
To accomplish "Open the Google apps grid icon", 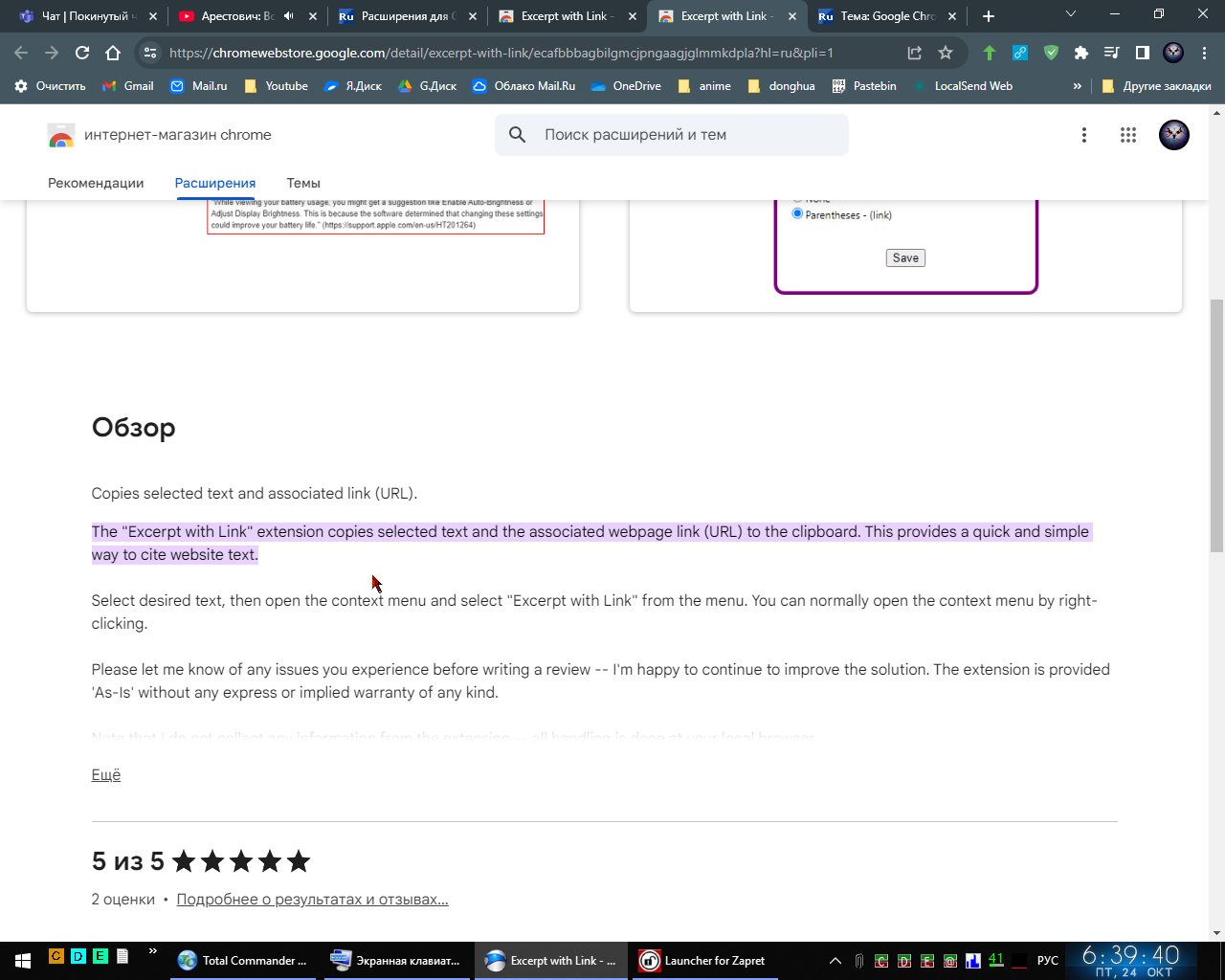I will [1128, 135].
